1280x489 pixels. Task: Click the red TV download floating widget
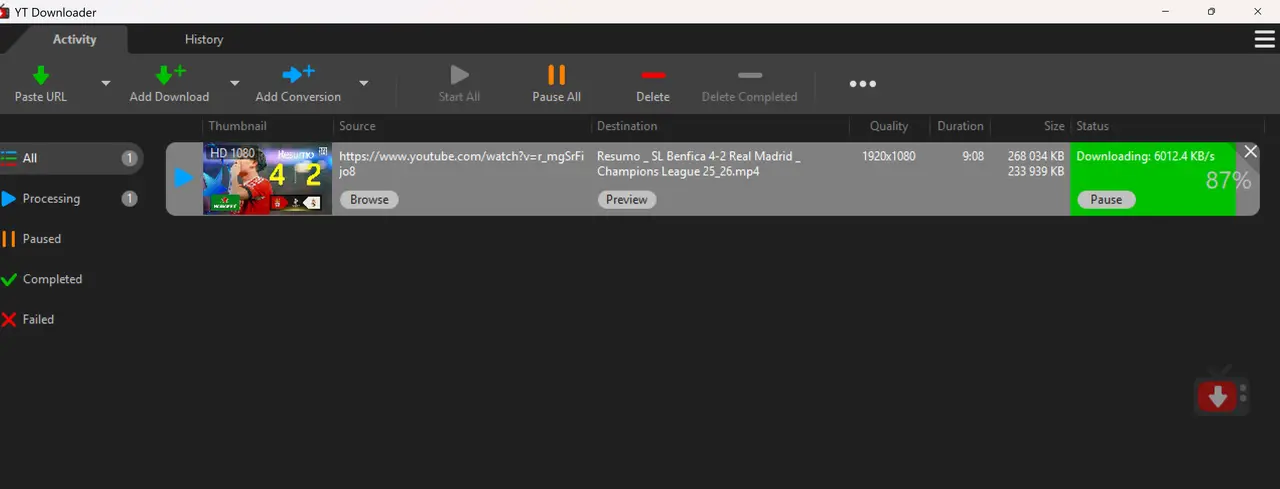[1221, 395]
